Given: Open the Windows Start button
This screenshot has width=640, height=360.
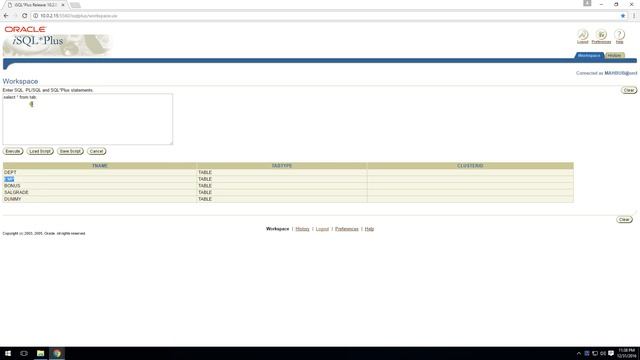Looking at the screenshot, I should (8, 353).
